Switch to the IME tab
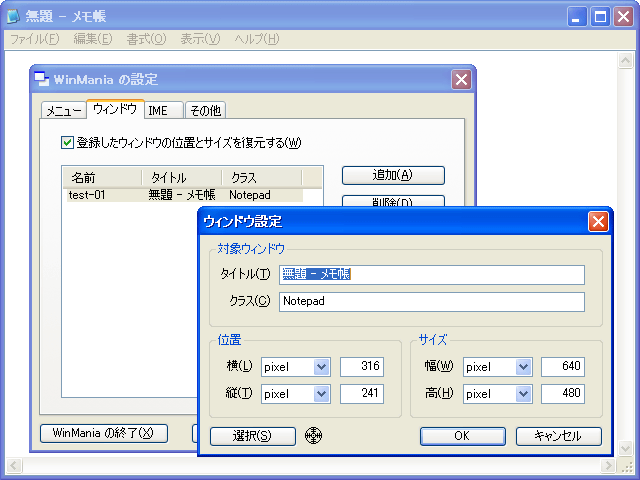This screenshot has width=640, height=480. (164, 111)
